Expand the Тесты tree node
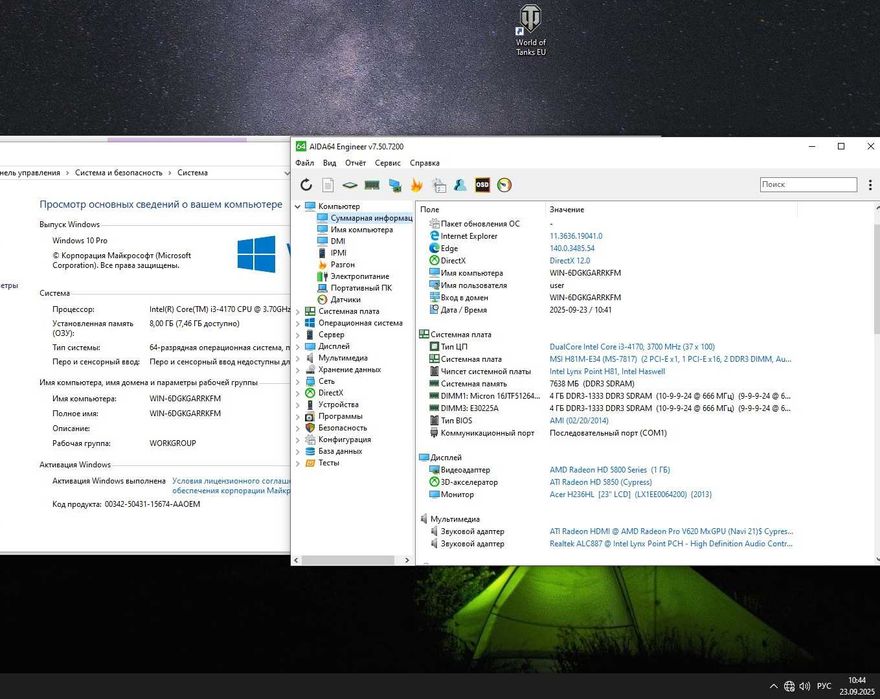880x699 pixels. (298, 463)
